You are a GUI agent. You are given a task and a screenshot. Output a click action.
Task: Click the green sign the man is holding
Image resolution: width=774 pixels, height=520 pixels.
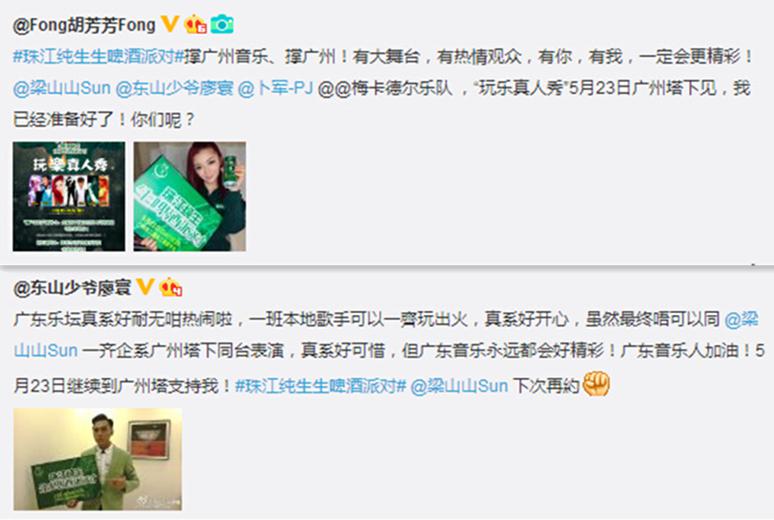click(65, 481)
